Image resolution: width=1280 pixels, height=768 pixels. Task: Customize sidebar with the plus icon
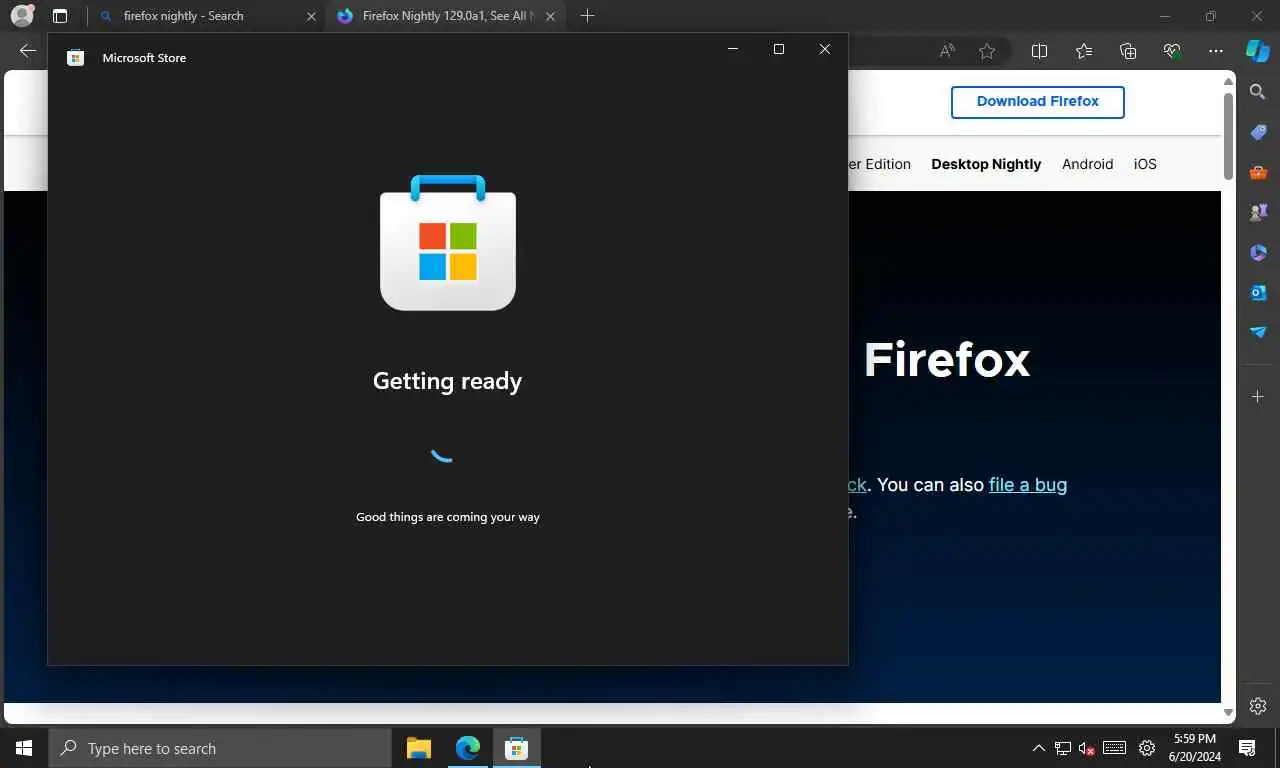[x=1258, y=397]
